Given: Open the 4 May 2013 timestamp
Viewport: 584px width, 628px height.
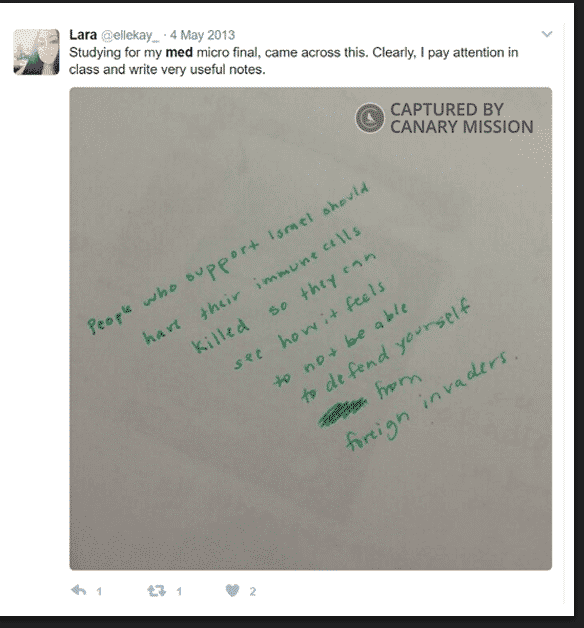Looking at the screenshot, I should [202, 35].
